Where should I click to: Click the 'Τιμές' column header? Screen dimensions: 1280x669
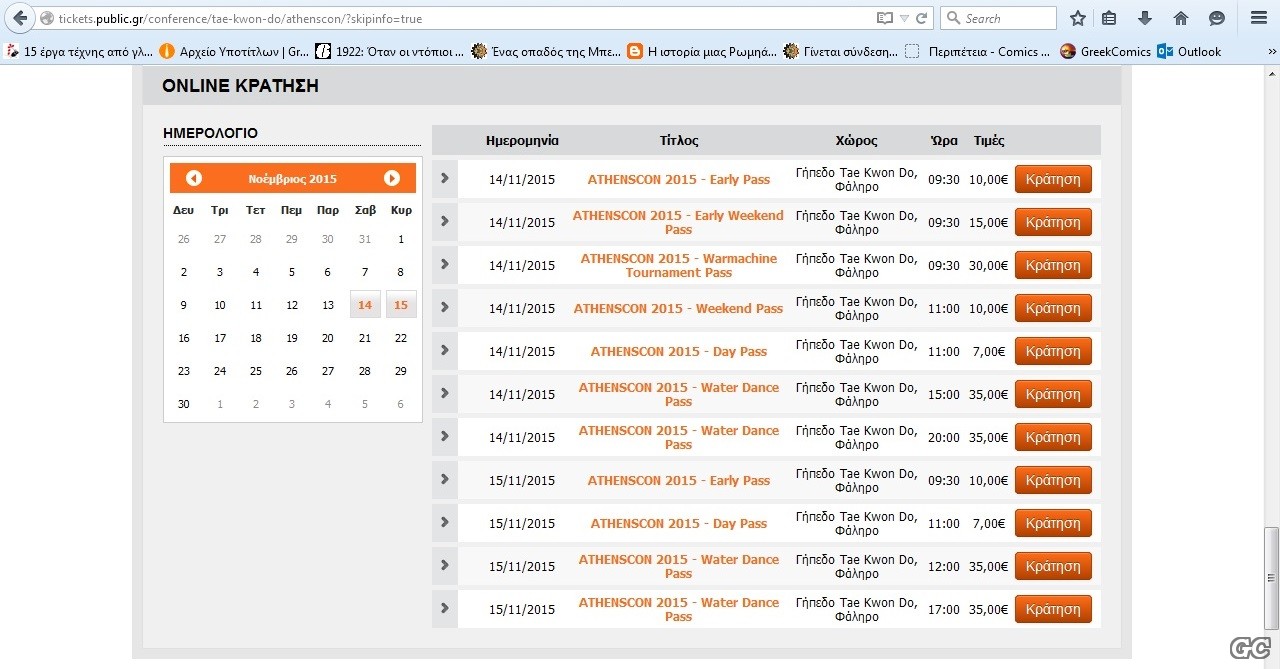(989, 141)
